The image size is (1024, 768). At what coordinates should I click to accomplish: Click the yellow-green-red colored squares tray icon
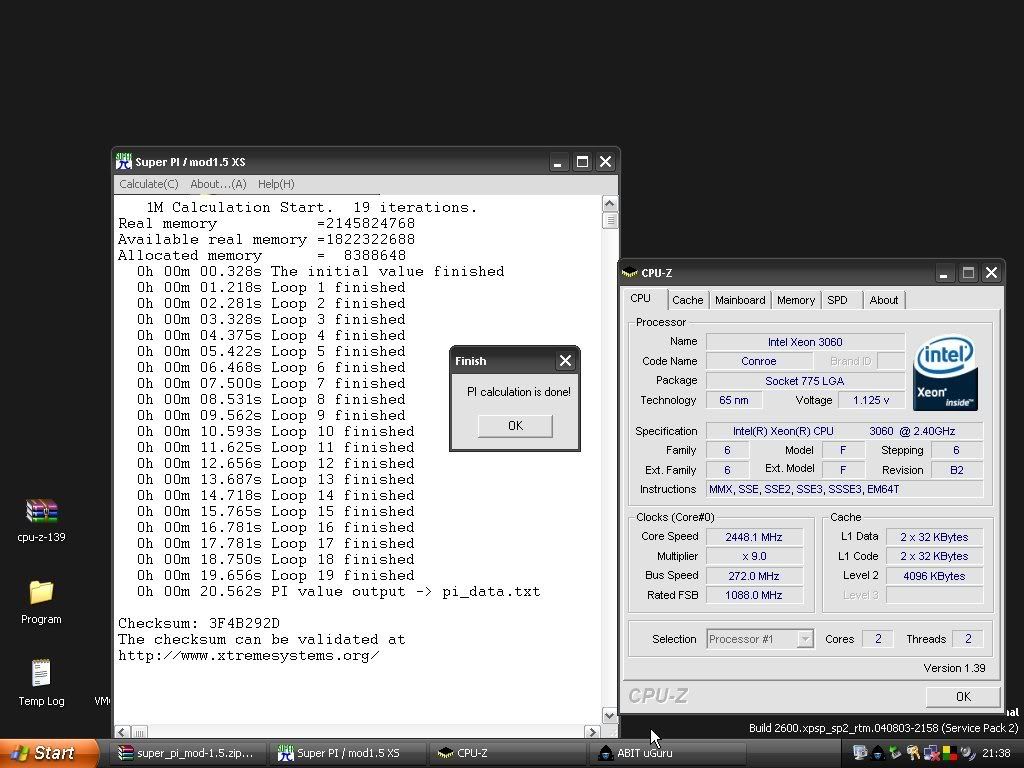[949, 753]
